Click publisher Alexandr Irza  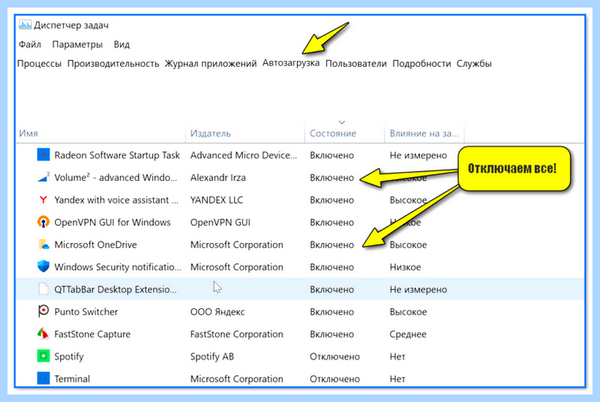(x=218, y=177)
